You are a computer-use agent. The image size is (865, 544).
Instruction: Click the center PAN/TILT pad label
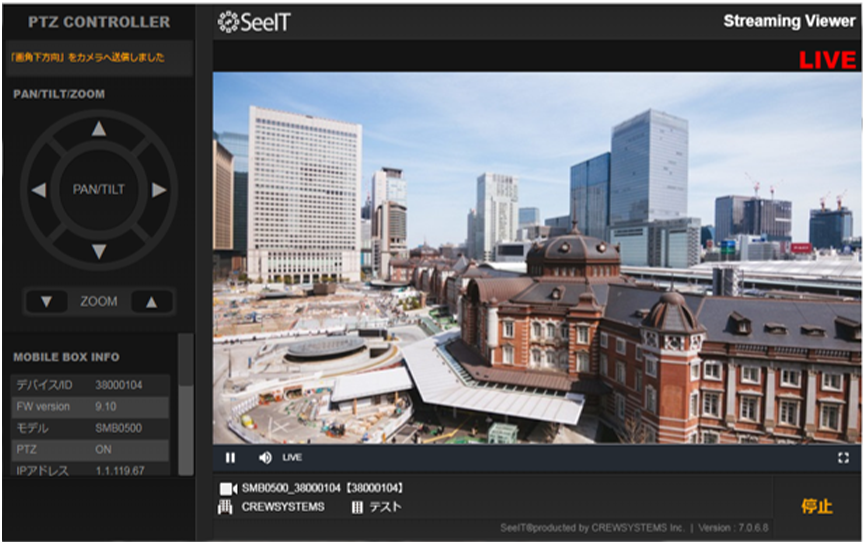(98, 189)
